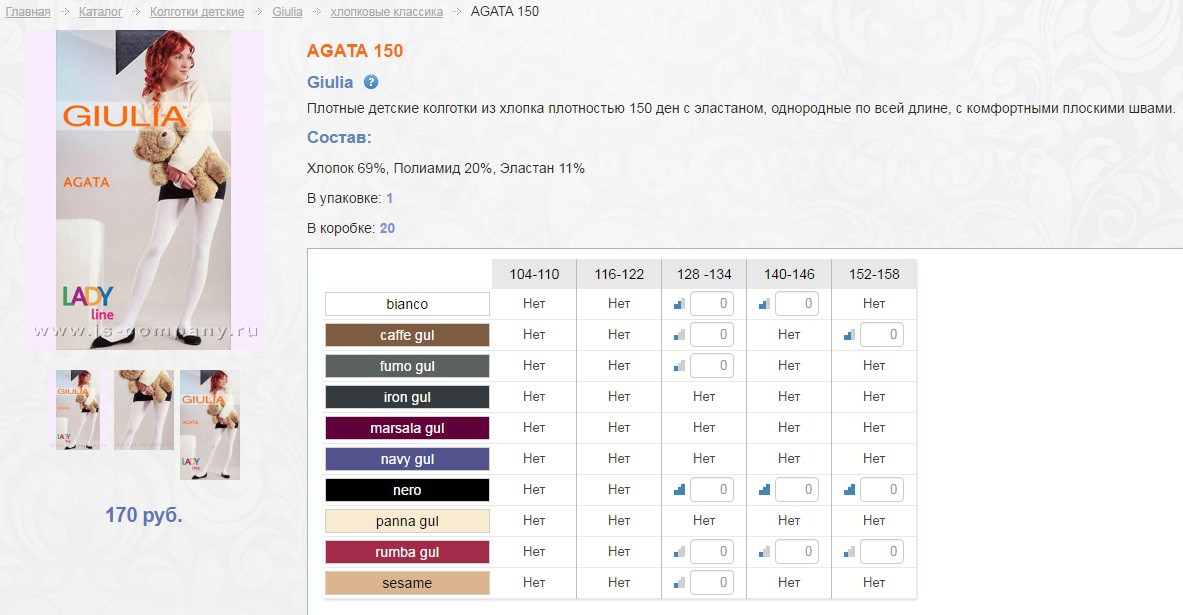Image resolution: width=1183 pixels, height=615 pixels.
Task: Open the Главная breadcrumb link
Action: (x=28, y=12)
